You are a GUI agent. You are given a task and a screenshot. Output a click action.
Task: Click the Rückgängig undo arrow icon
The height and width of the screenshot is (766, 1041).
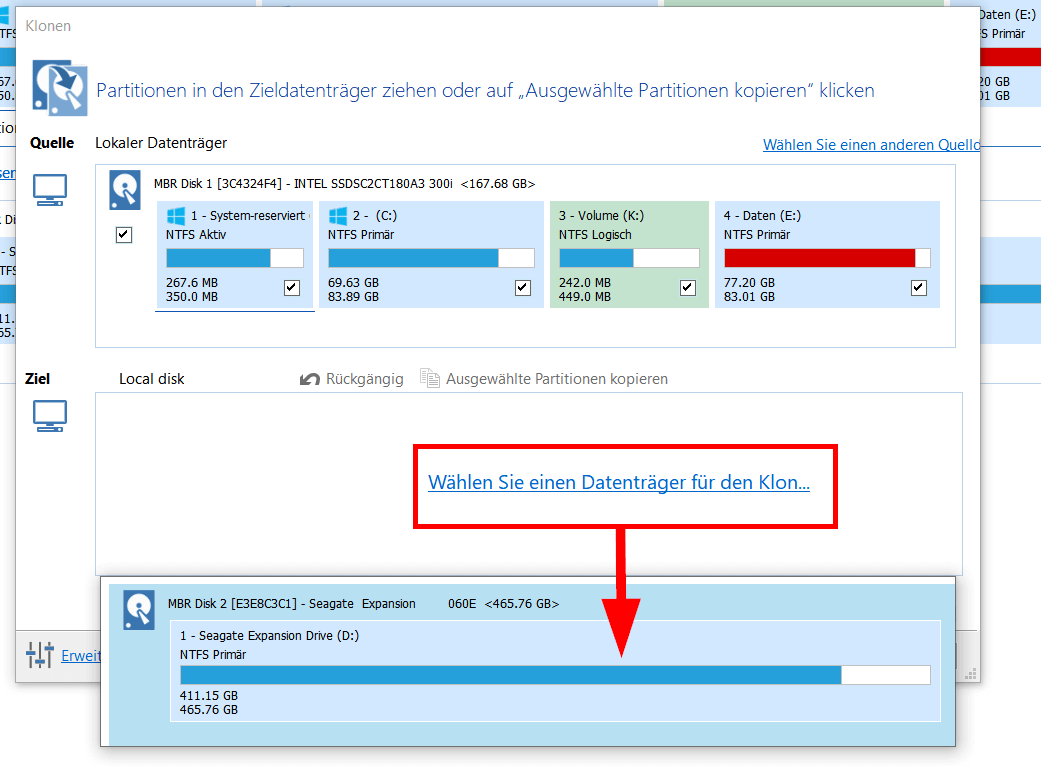tap(309, 379)
